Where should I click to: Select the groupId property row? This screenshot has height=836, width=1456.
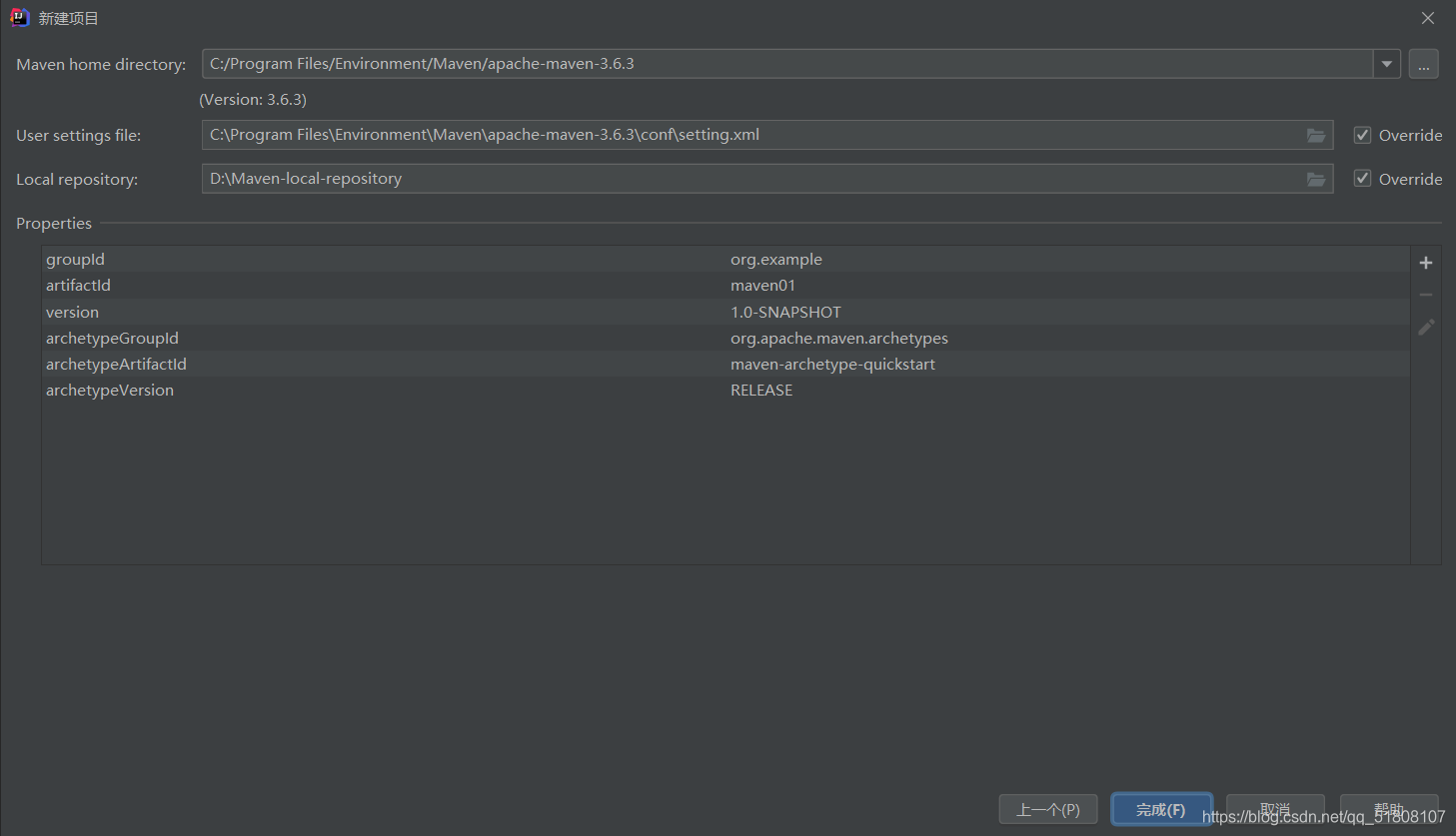pos(726,259)
